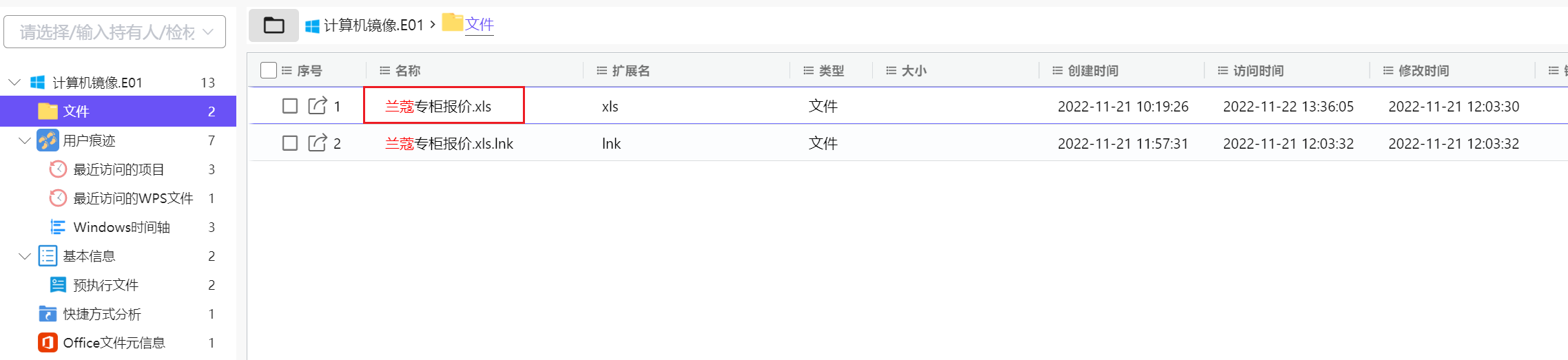Open the Office文件元信息 node icon

click(48, 343)
